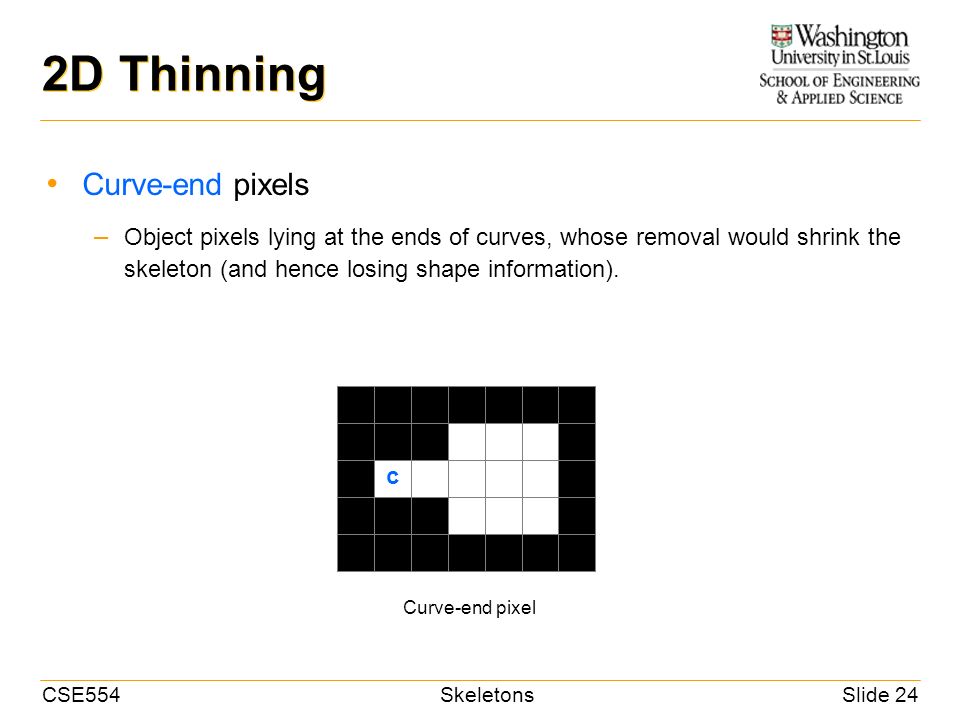Select the pixel labeled C

(393, 479)
